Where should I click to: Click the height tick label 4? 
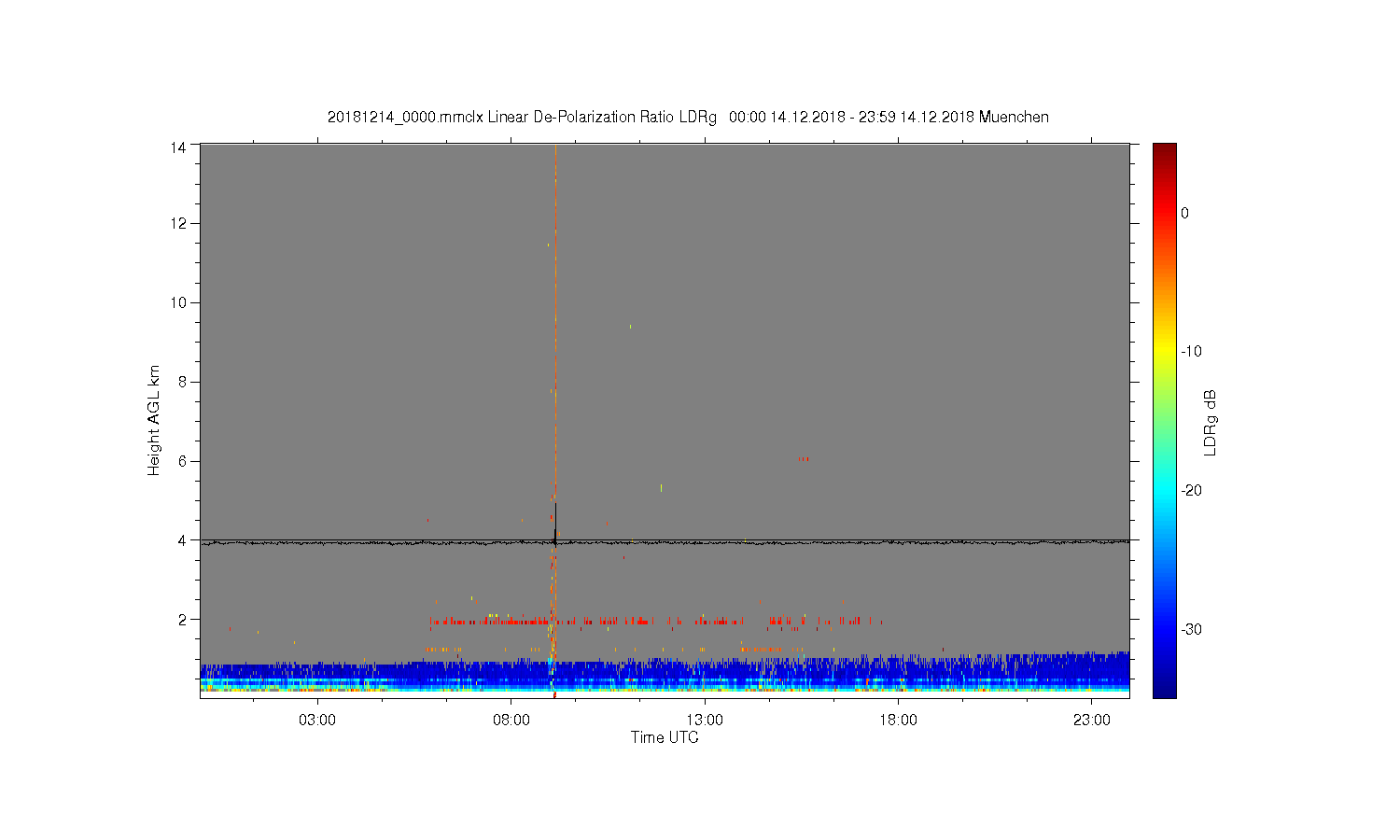coord(183,539)
